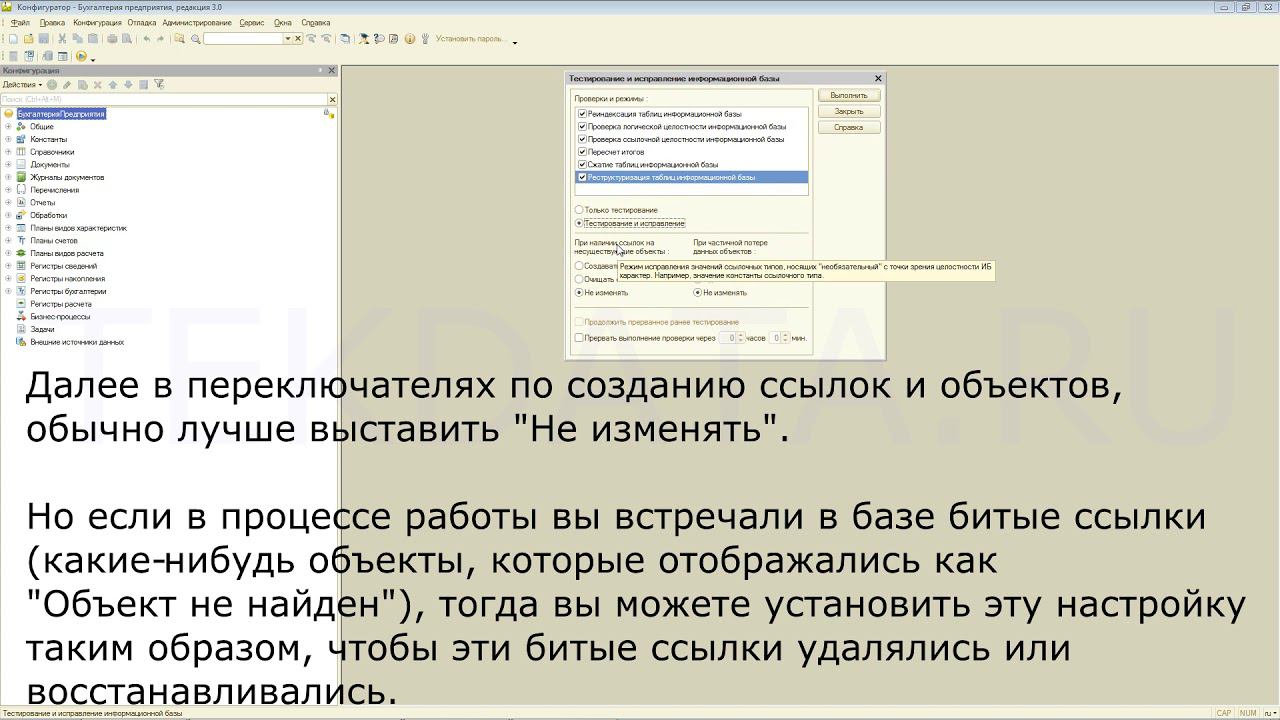This screenshot has height=720, width=1280.
Task: Click the Redo arrow in toolbar
Action: 161,38
